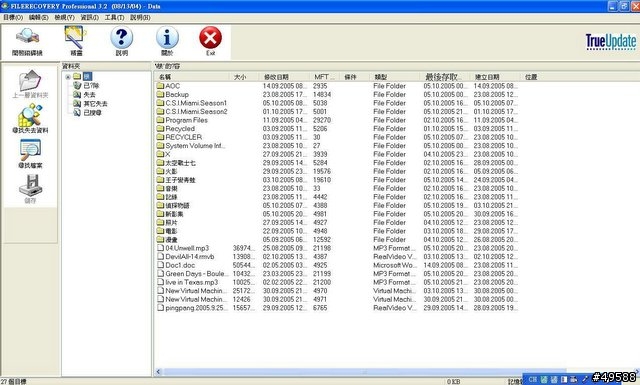
Task: Sort by the MFT column header
Action: [325, 77]
